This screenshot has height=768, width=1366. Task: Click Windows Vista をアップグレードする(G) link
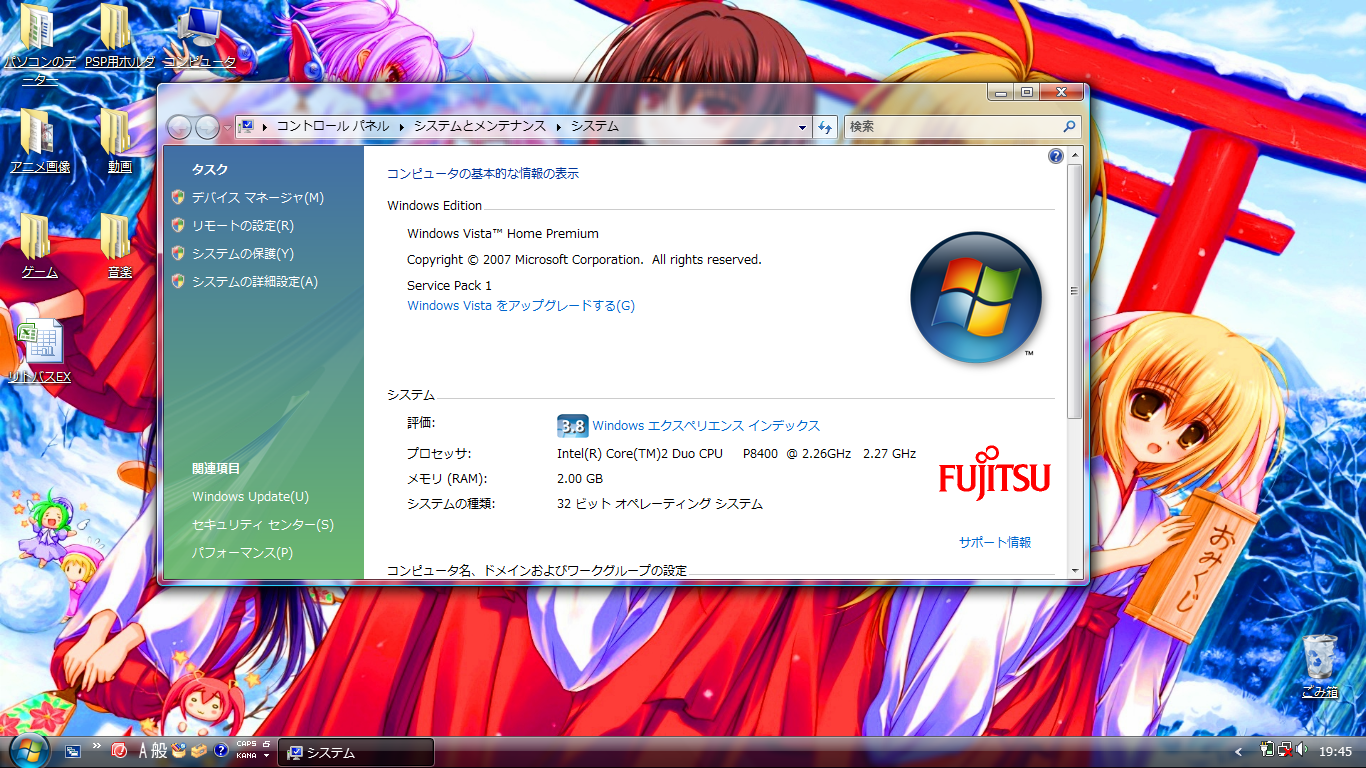click(521, 306)
